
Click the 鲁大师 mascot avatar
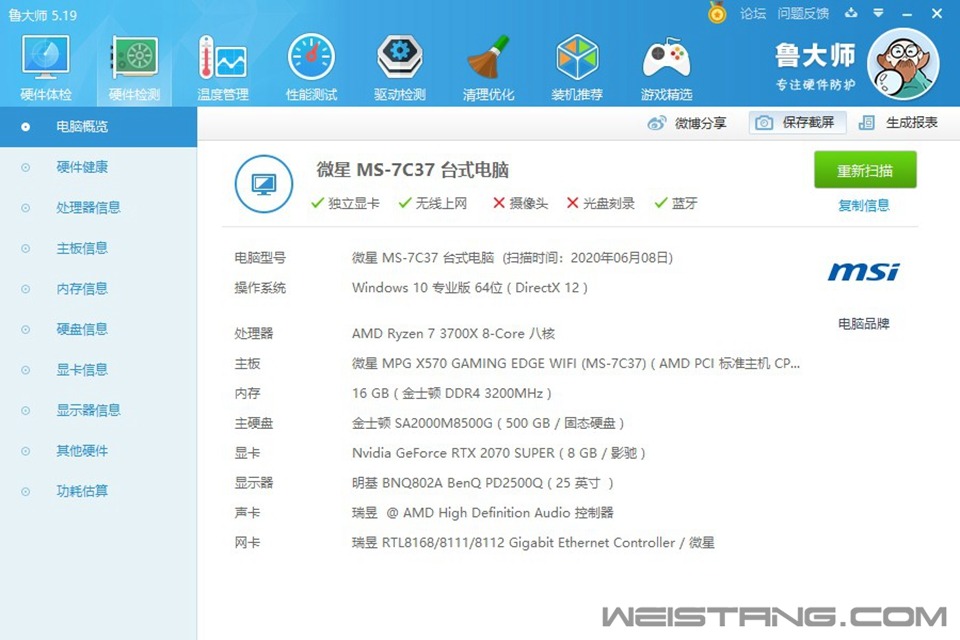coord(902,64)
